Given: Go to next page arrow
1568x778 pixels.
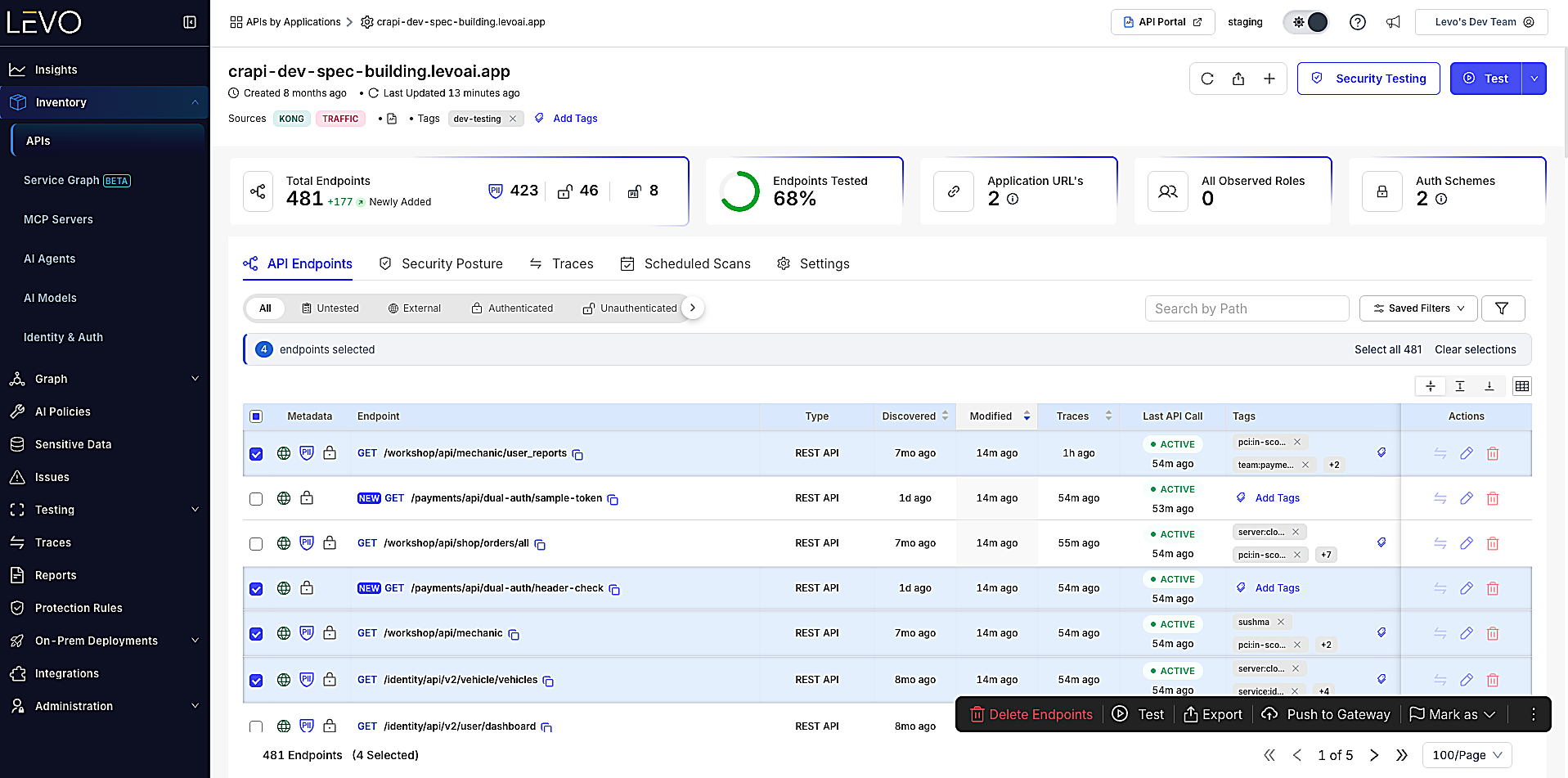Looking at the screenshot, I should click(x=1374, y=755).
